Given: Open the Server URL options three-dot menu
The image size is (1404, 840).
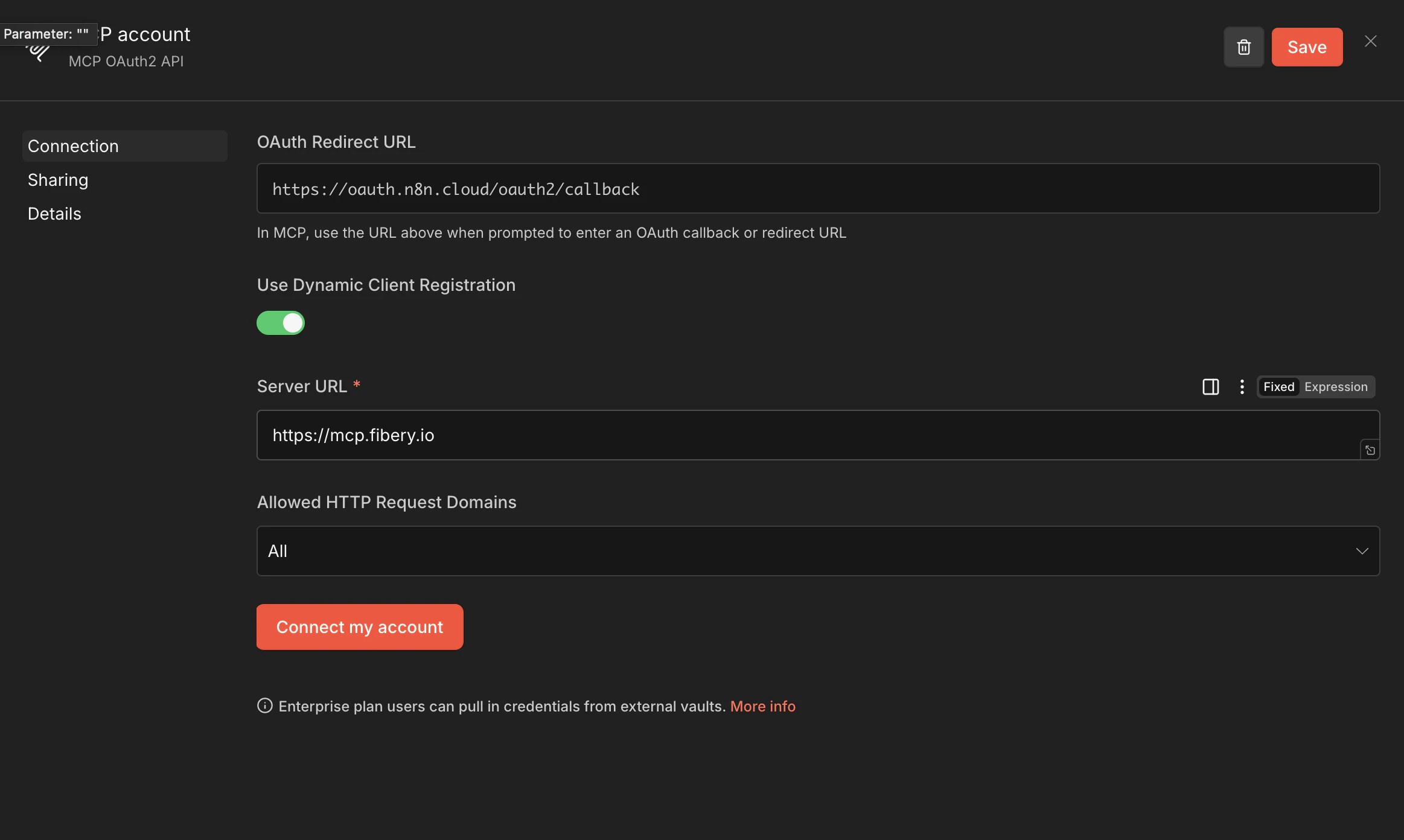Looking at the screenshot, I should 1241,387.
